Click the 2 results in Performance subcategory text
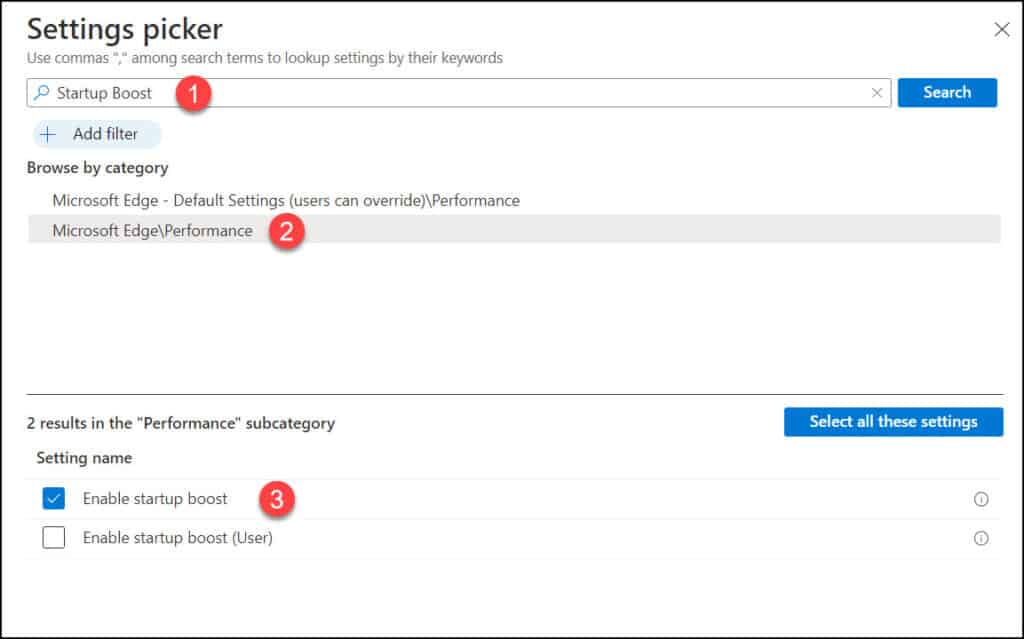This screenshot has height=639, width=1024. (x=181, y=423)
